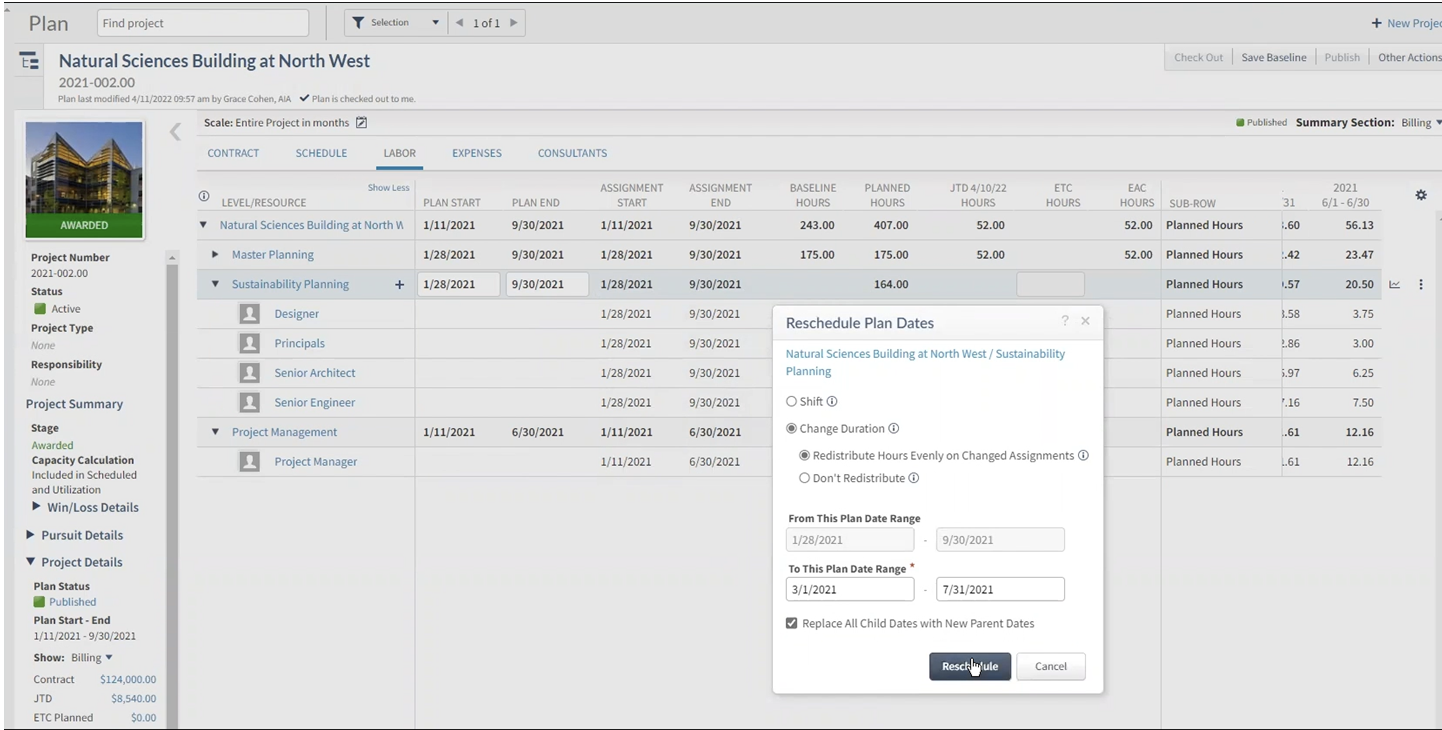Viewport: 1442px width, 730px height.
Task: Switch to the EXPENSES tab
Action: pos(476,153)
